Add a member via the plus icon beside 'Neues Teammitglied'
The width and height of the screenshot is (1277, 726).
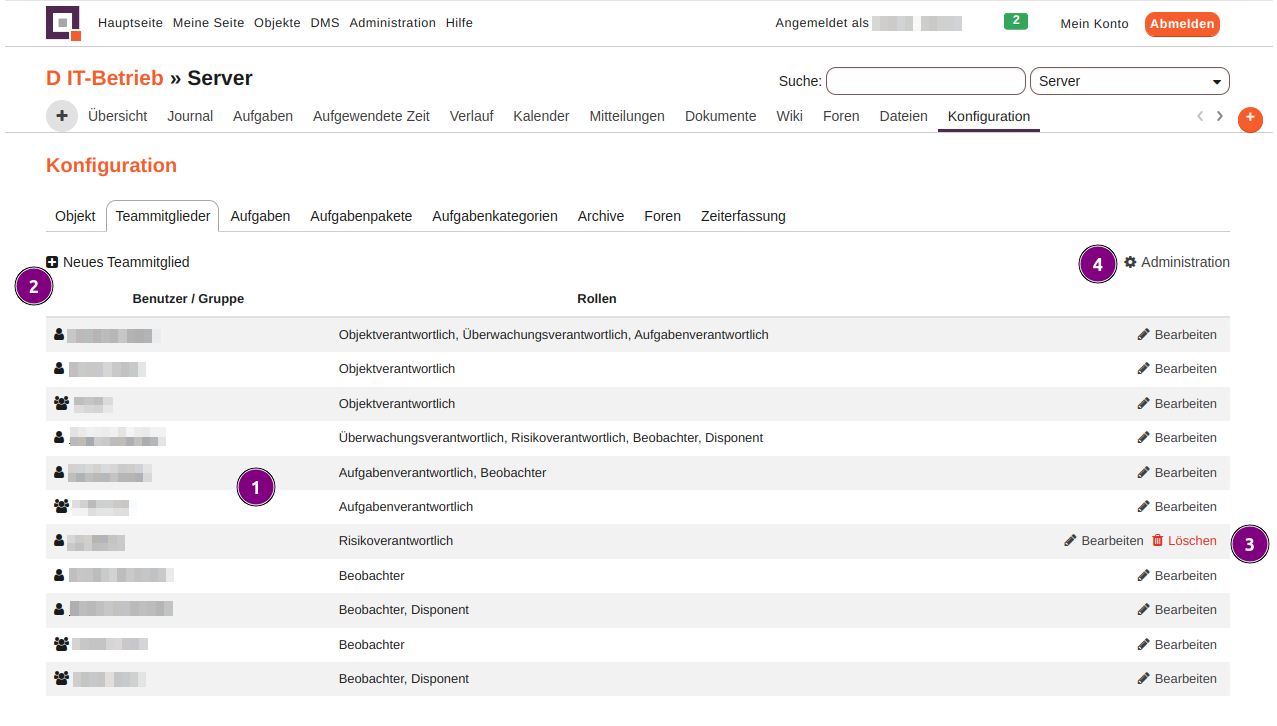pyautogui.click(x=52, y=262)
